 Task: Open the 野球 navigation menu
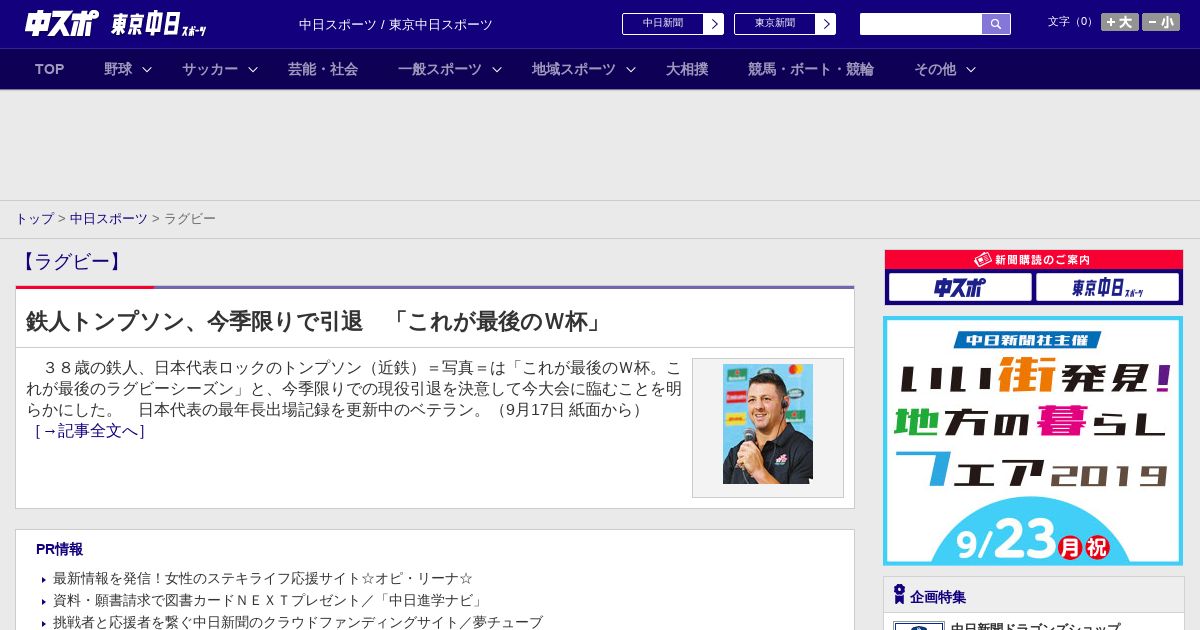(118, 69)
